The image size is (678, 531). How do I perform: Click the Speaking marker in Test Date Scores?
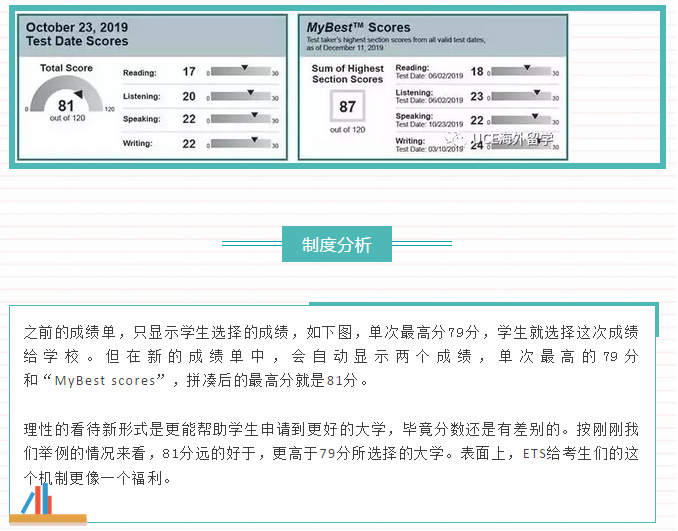pos(254,119)
